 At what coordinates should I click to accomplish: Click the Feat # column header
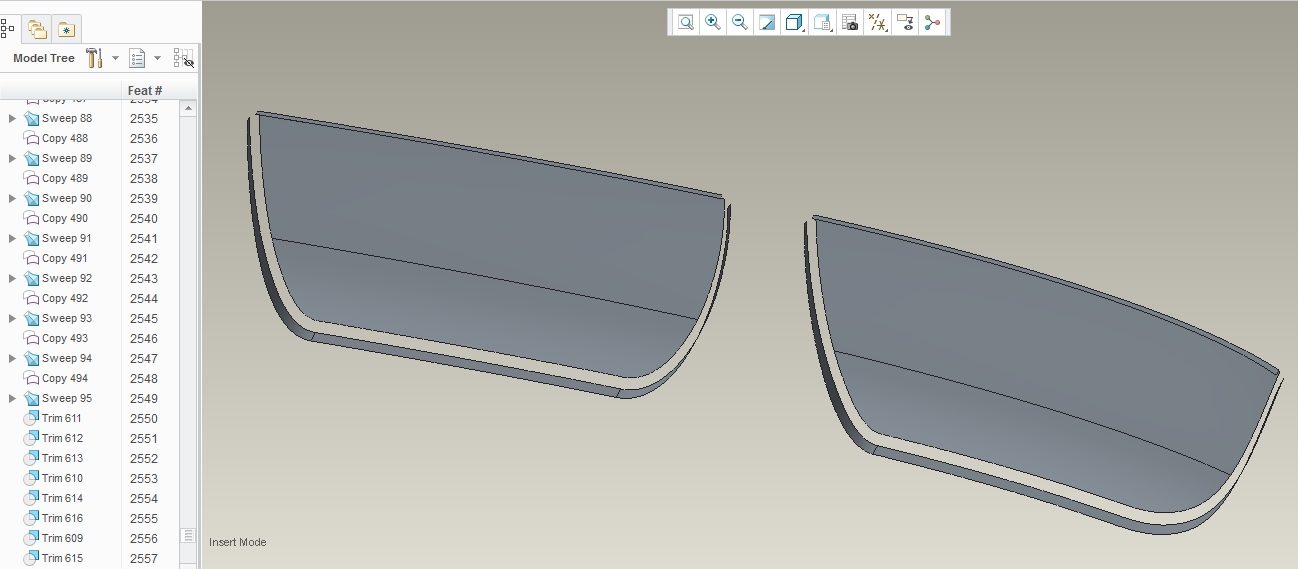tap(145, 90)
